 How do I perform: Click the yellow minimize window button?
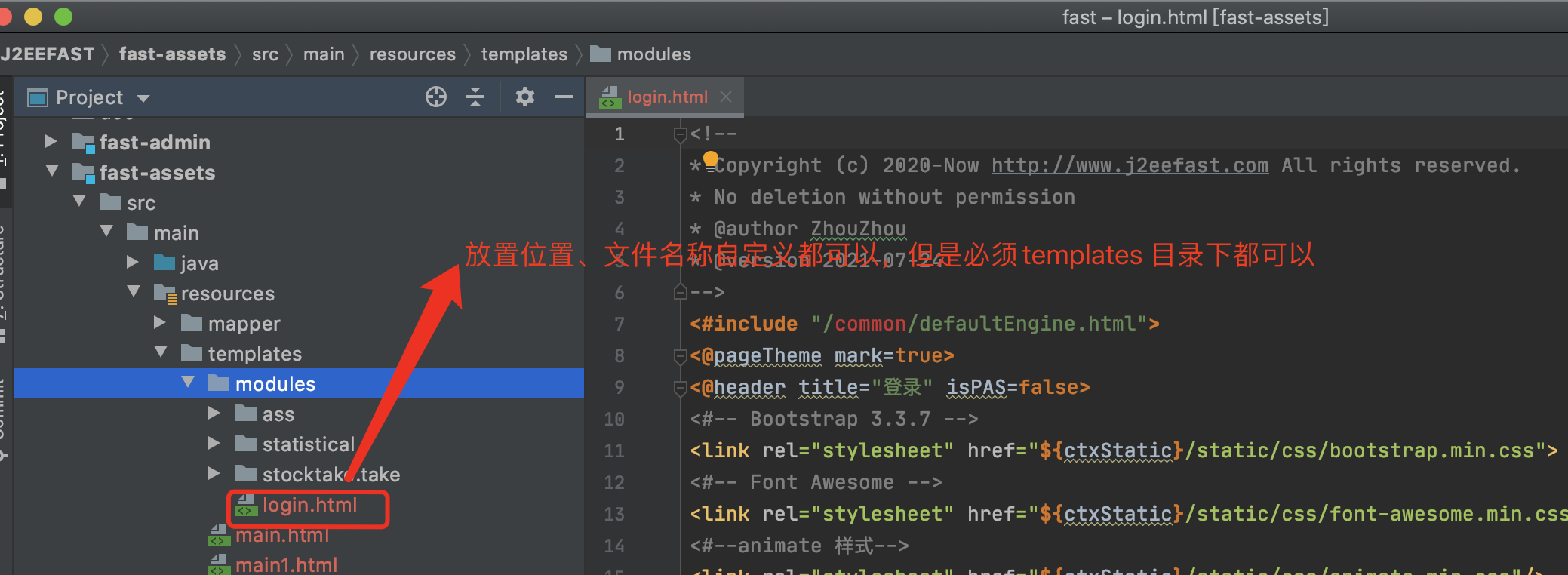tap(33, 16)
